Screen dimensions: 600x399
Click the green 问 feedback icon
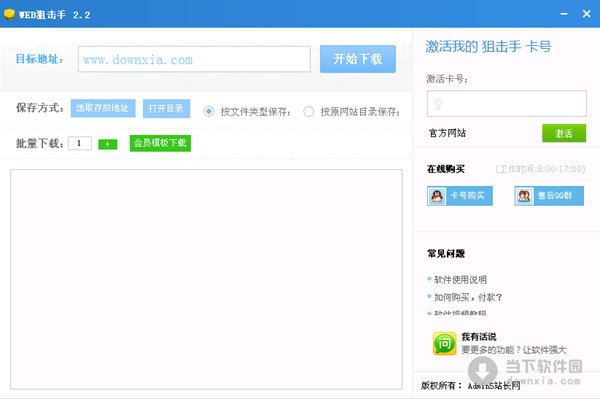444,344
